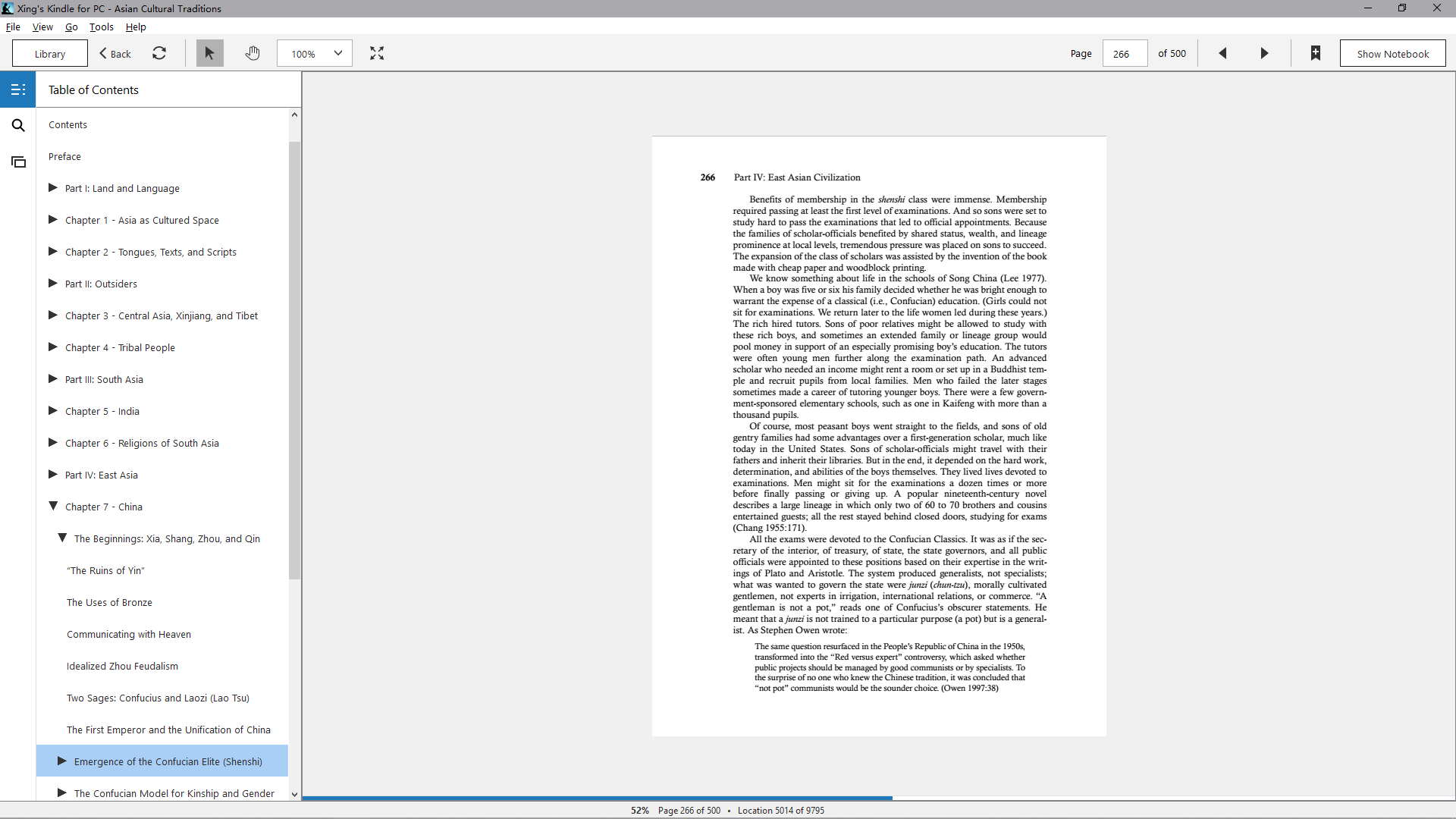Image resolution: width=1456 pixels, height=819 pixels.
Task: Click Show Notebook button
Action: pos(1393,54)
